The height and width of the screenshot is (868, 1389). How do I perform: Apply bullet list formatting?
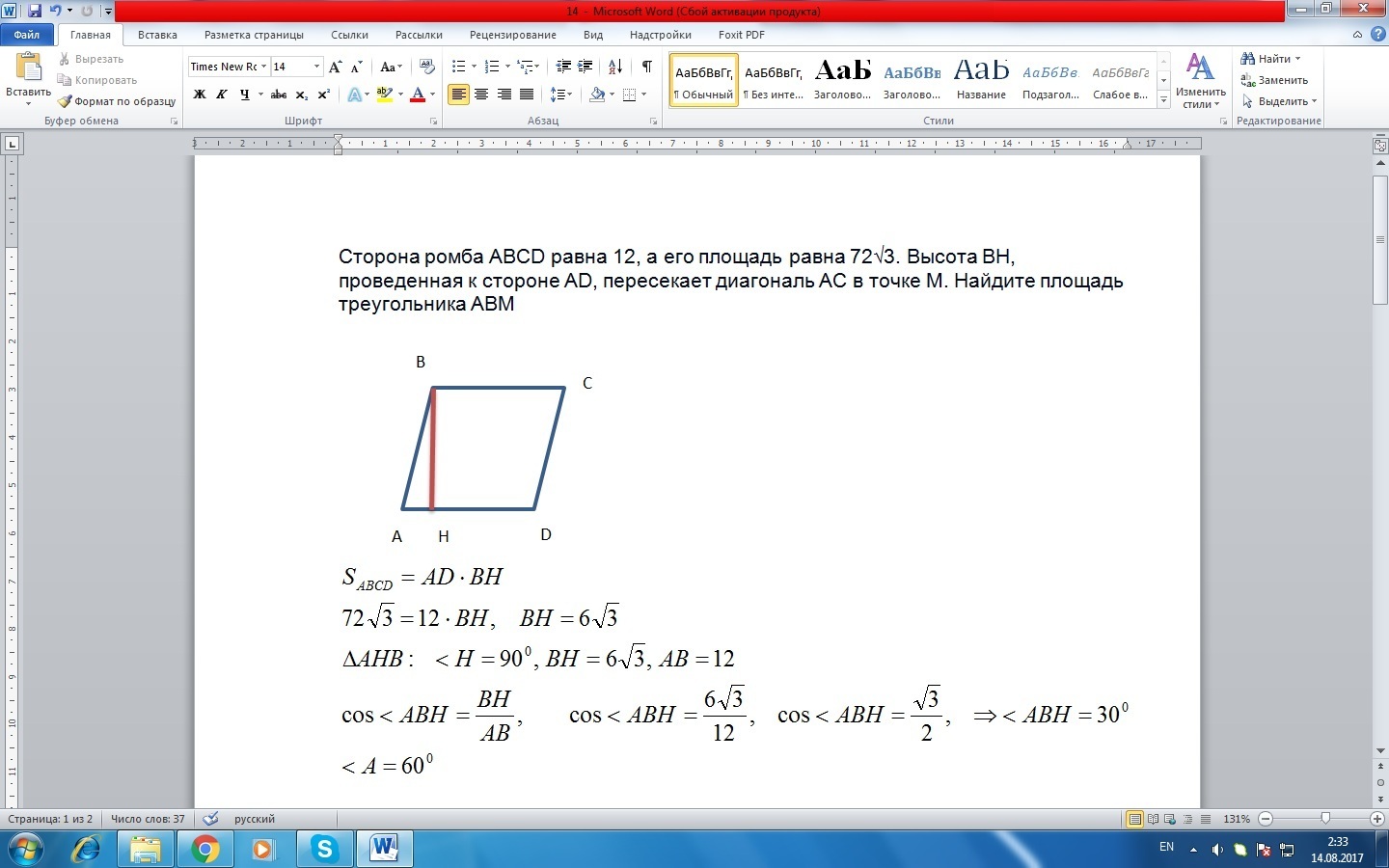click(x=459, y=67)
